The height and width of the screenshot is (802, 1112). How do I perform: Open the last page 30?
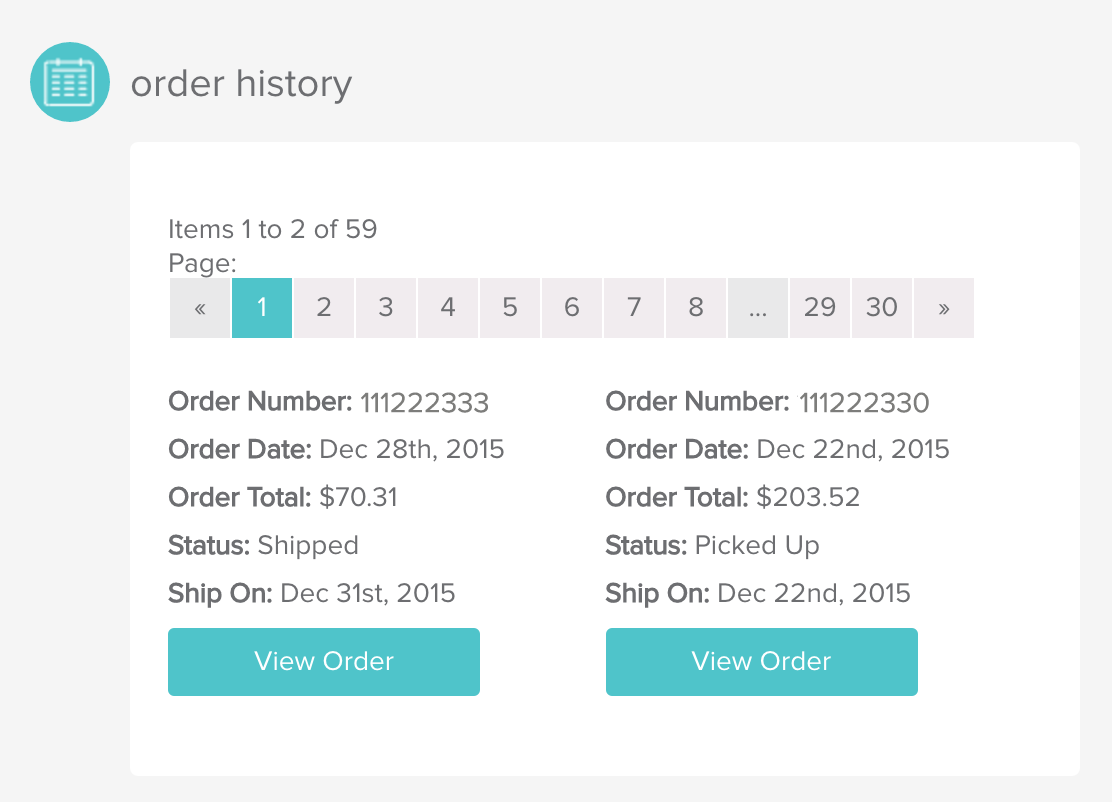tap(881, 307)
